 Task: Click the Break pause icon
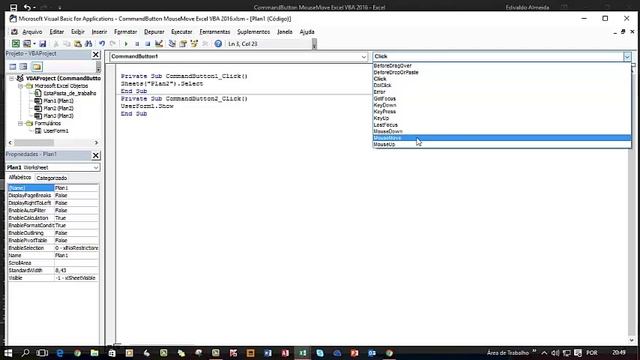tap(137, 44)
